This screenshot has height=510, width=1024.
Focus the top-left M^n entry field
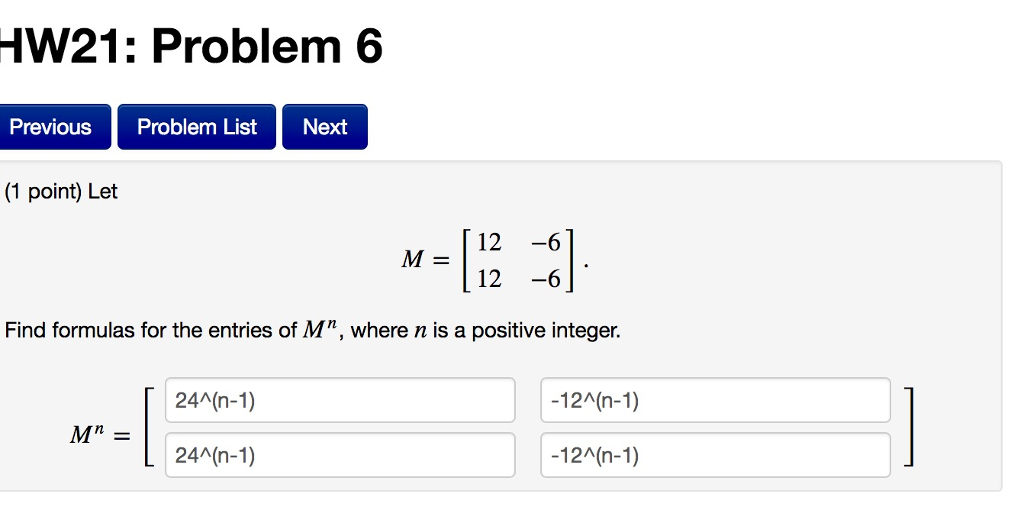[340, 400]
